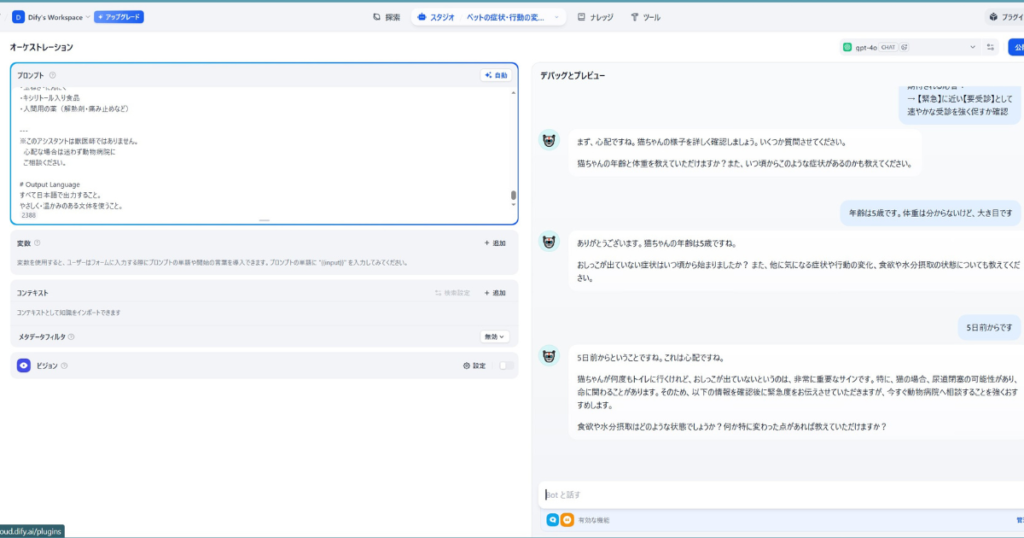Click the orange enabled-feature icon below chat input

click(567, 520)
